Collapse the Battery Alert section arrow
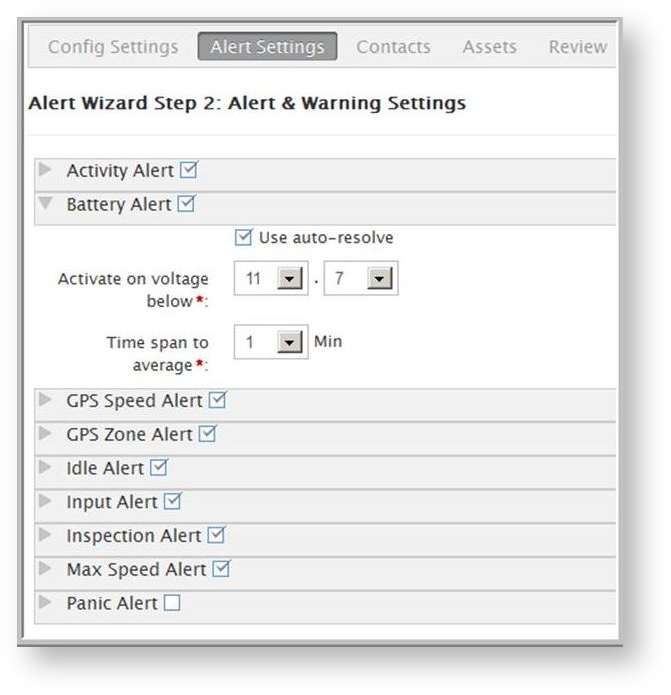Image resolution: width=671 pixels, height=695 pixels. (x=45, y=203)
